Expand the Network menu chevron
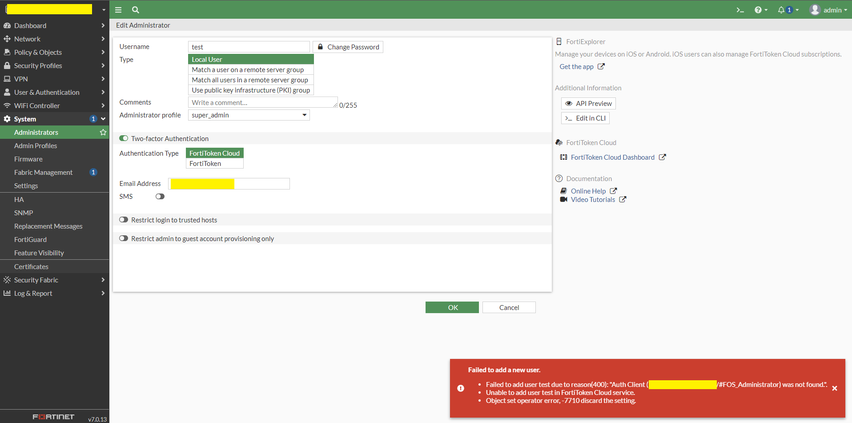Image resolution: width=852 pixels, height=423 pixels. 103,39
